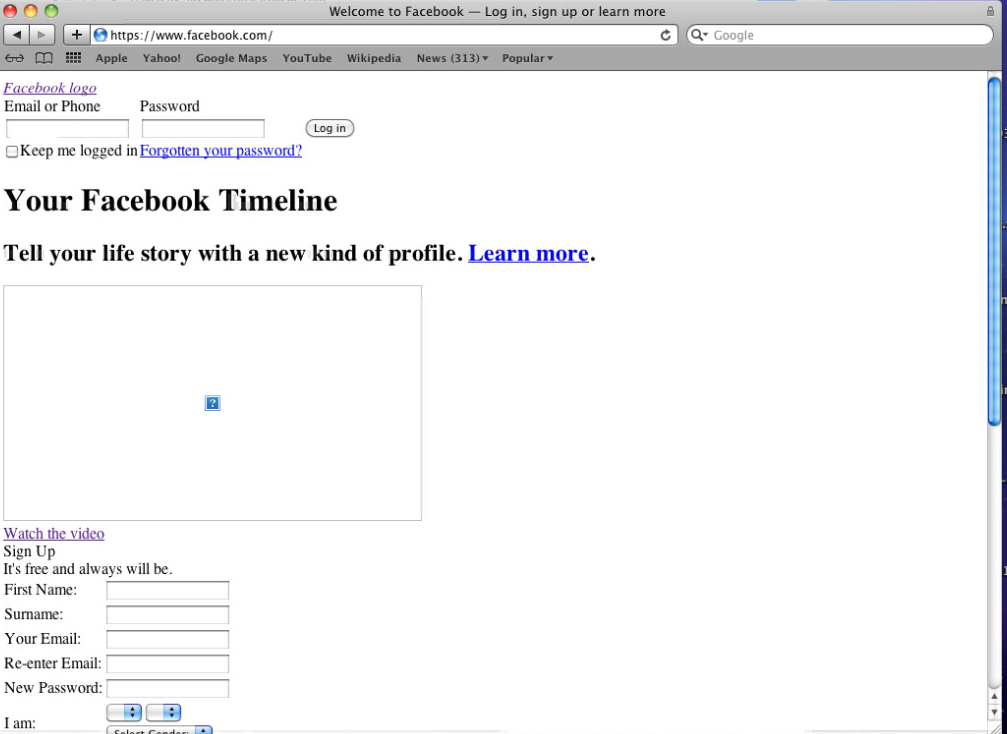This screenshot has width=1007, height=734.
Task: Open the YouTube bookmark
Action: tap(307, 58)
